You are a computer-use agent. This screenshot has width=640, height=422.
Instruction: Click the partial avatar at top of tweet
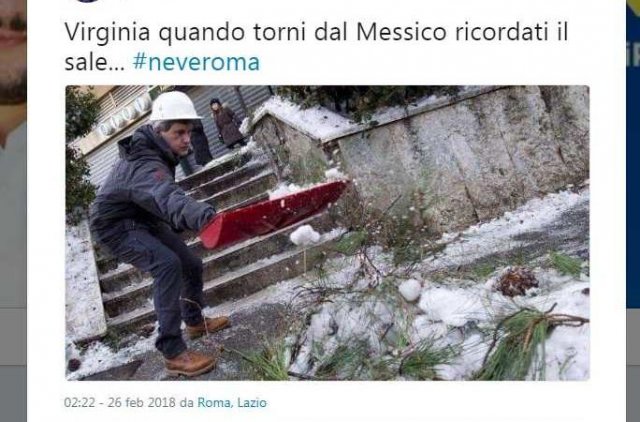87,1
